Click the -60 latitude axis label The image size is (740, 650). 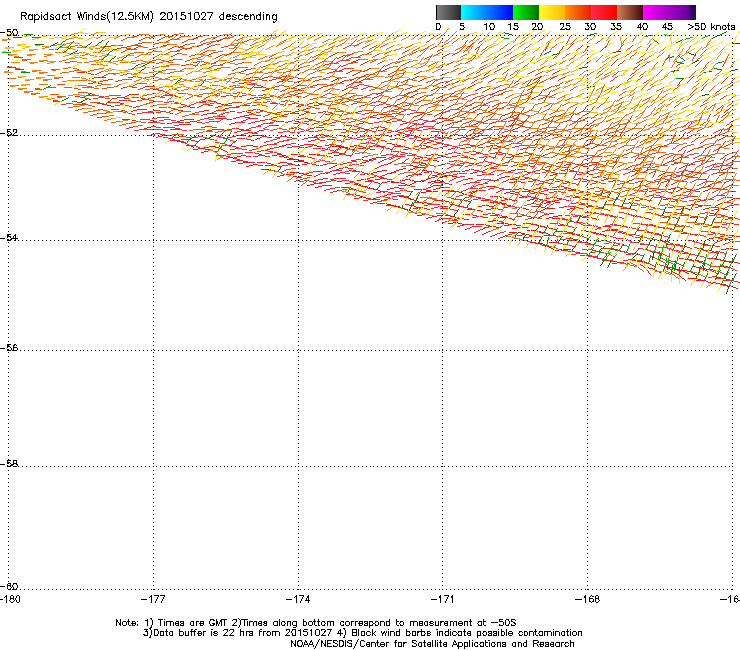tap(9, 586)
